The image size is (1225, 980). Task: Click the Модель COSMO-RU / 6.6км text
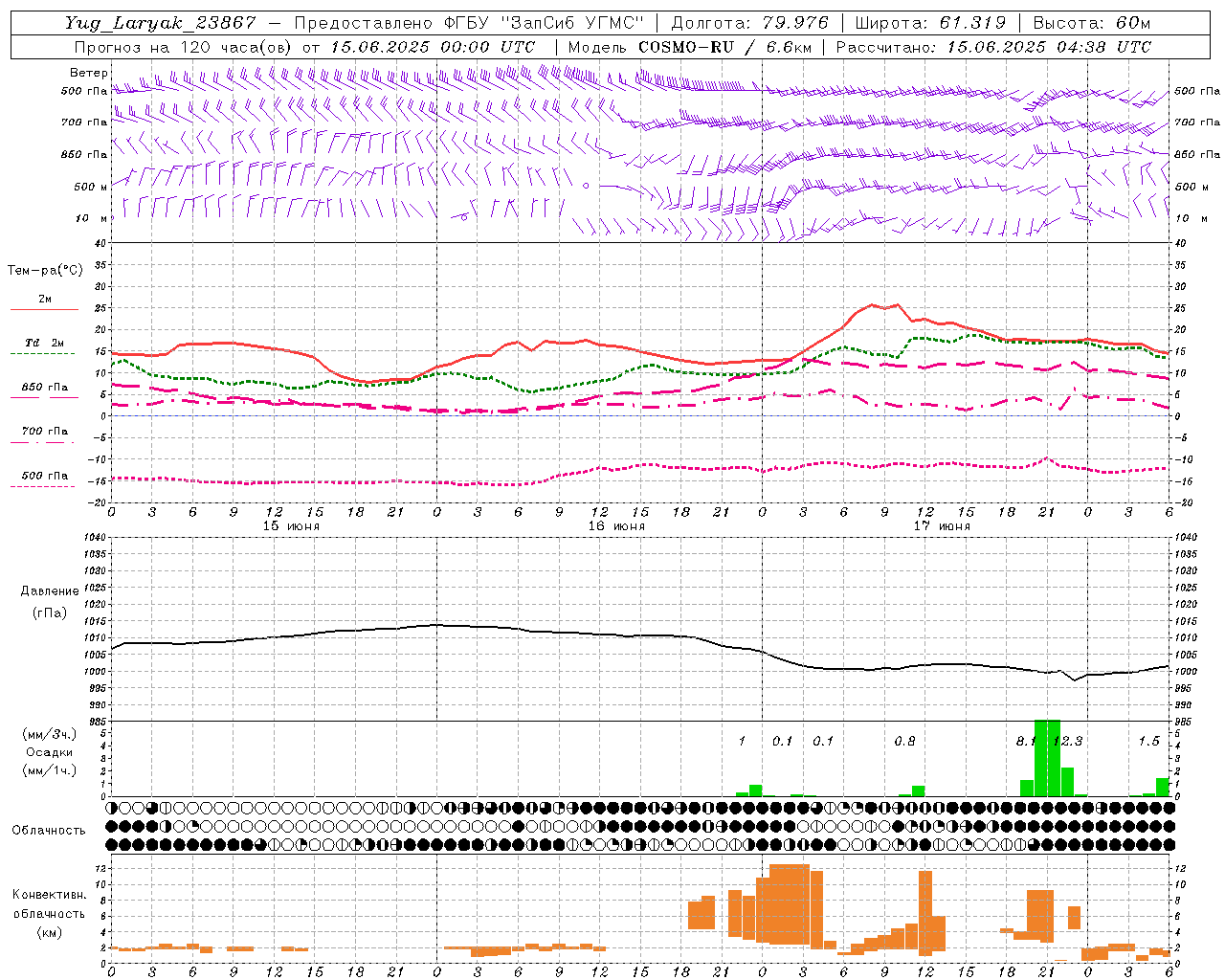click(x=690, y=47)
